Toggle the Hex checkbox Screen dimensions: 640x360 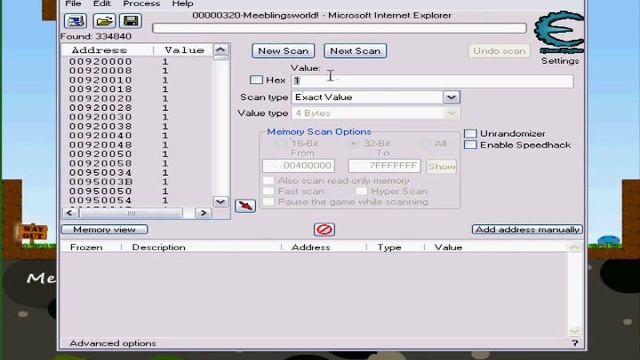click(256, 80)
